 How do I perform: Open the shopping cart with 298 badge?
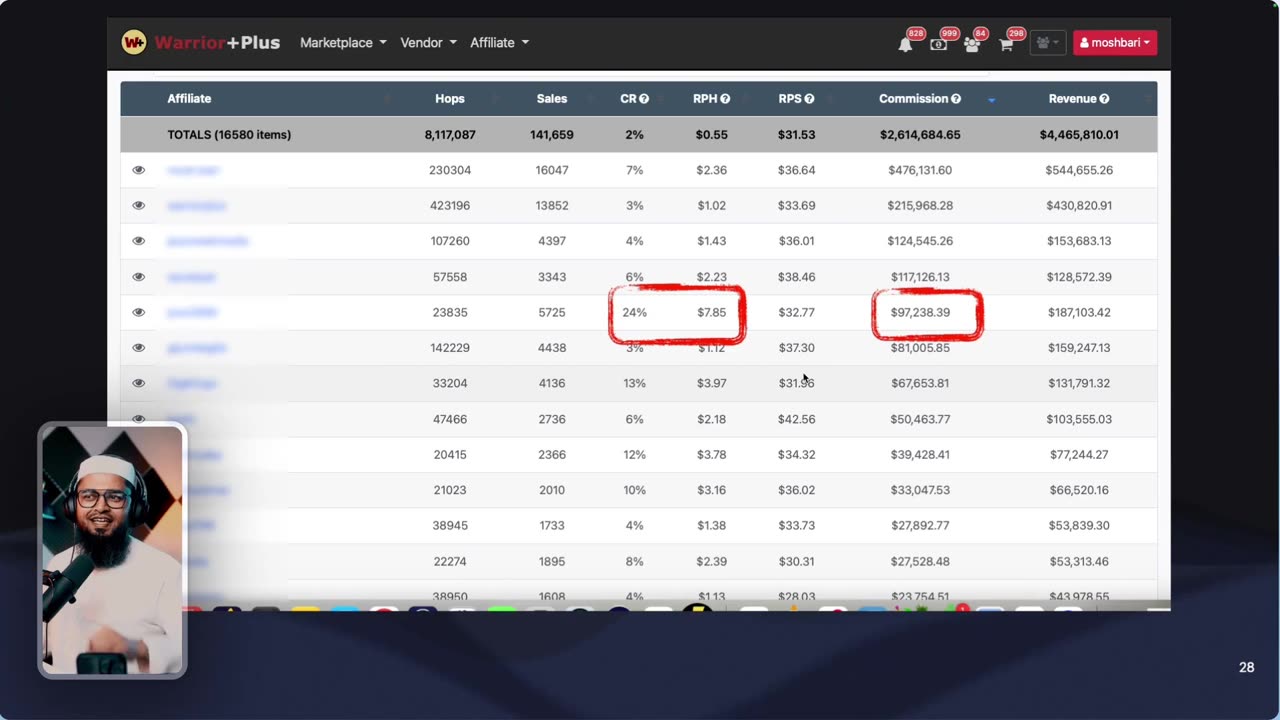(1006, 43)
